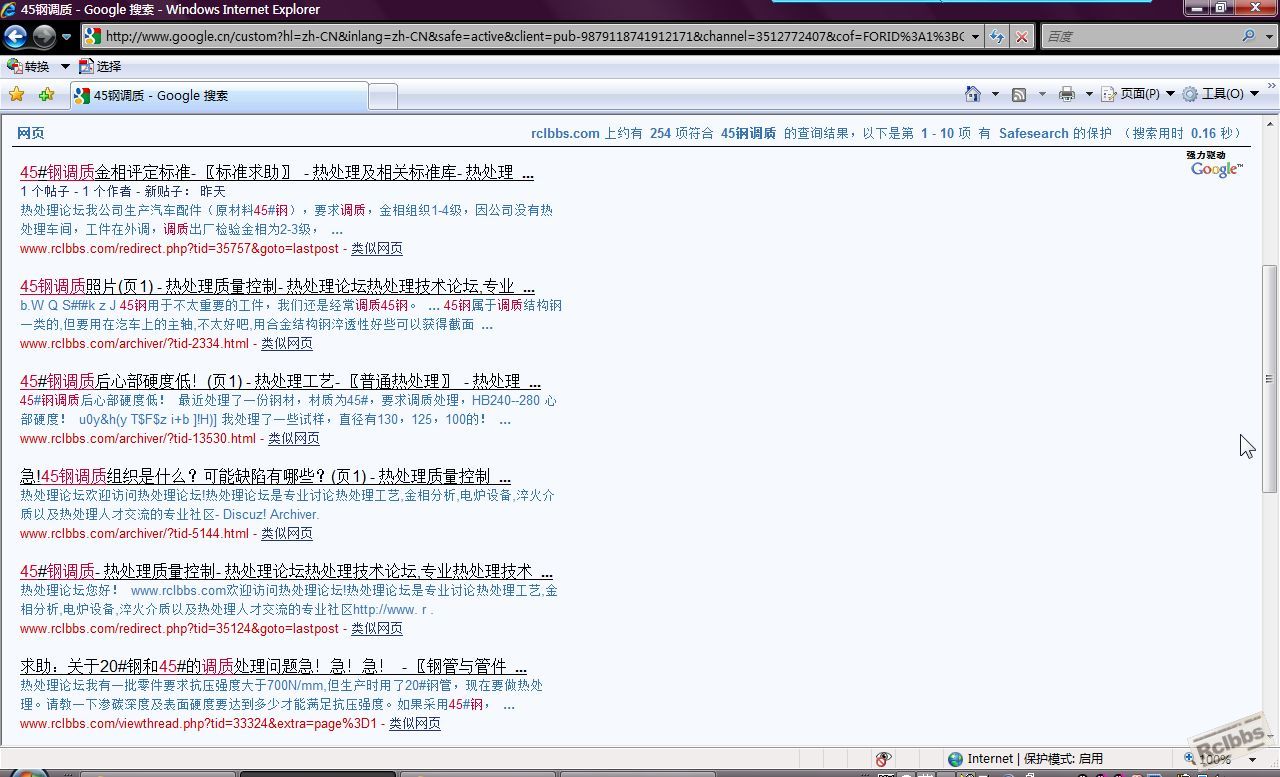Click into the 百度 search box
The width and height of the screenshot is (1280, 777).
(1138, 36)
